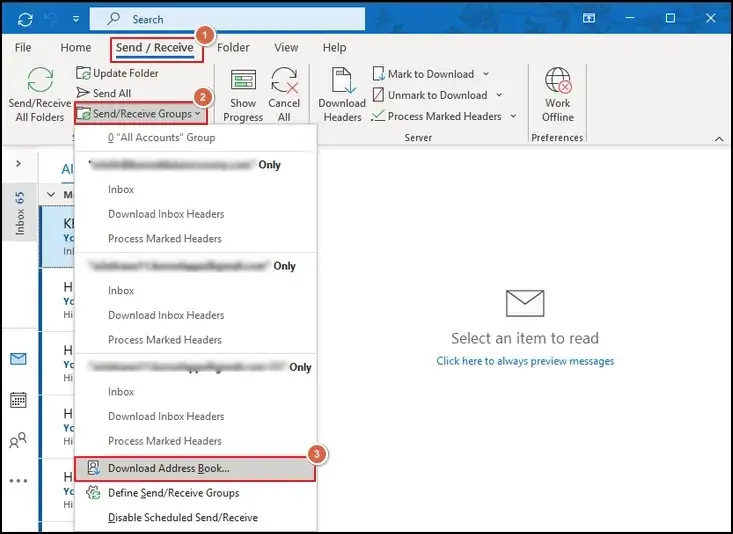Viewport: 733px width, 534px height.
Task: Open the Send/Receive Groups dropdown
Action: pyautogui.click(x=139, y=114)
